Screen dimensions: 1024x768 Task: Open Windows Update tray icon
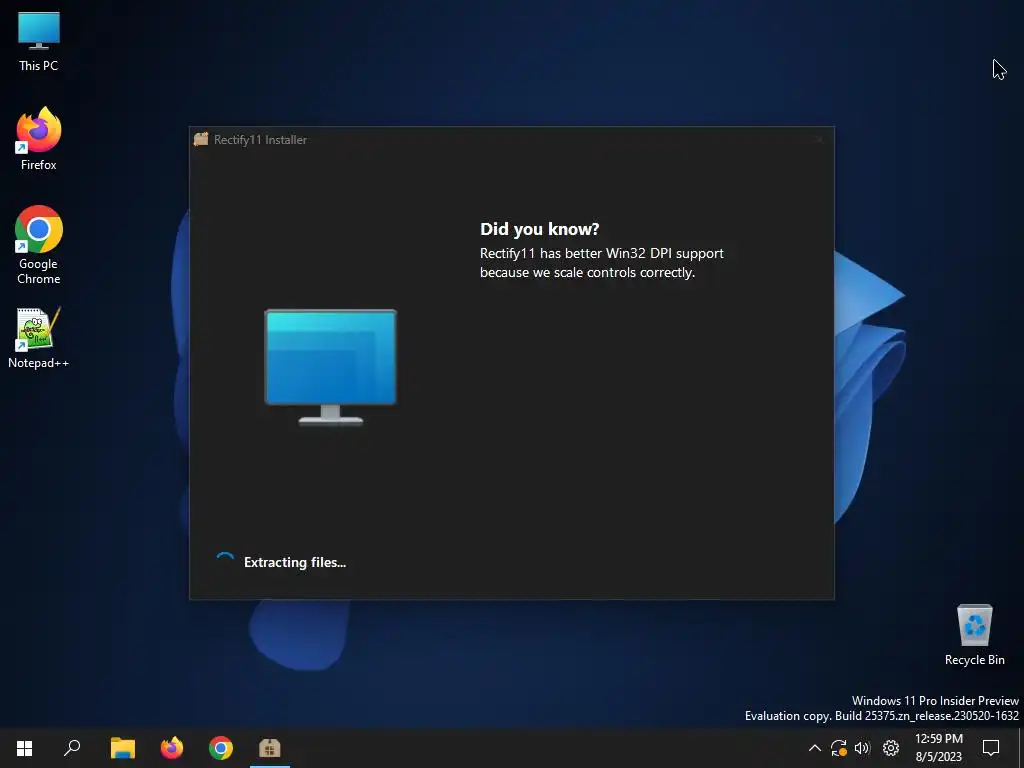point(839,748)
